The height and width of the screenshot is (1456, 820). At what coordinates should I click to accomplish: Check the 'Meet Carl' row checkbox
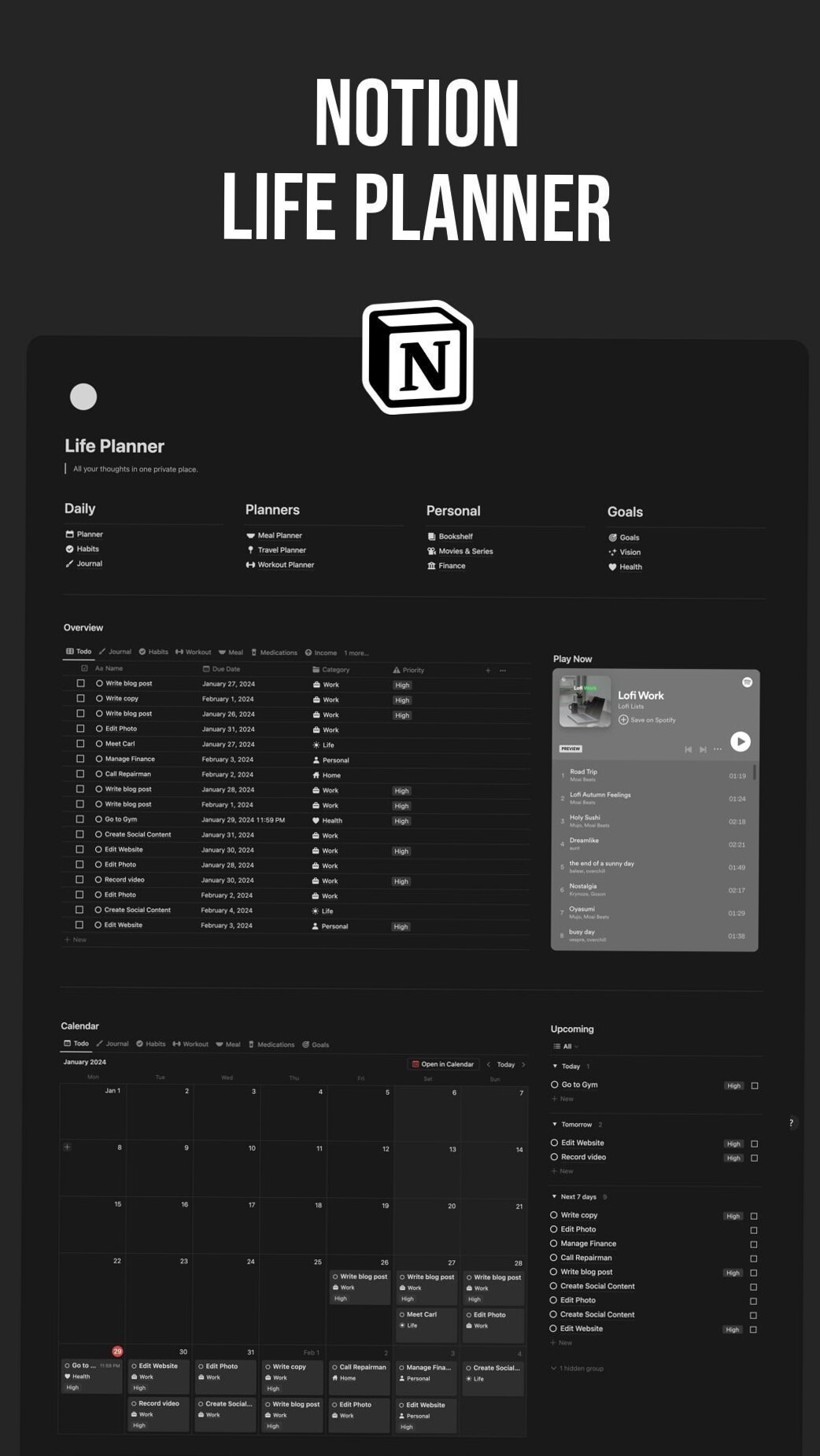(80, 743)
